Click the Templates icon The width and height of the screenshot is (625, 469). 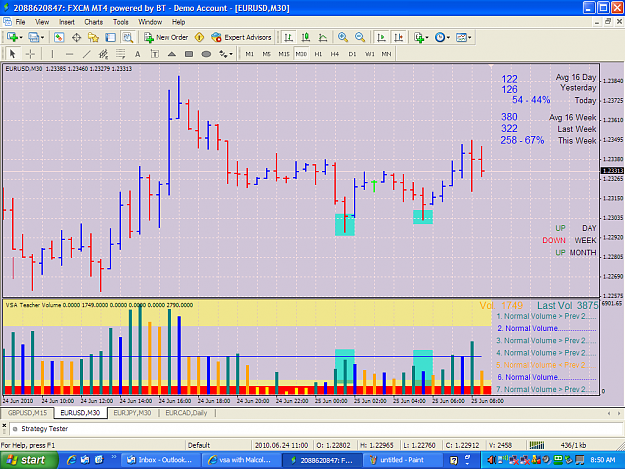461,37
